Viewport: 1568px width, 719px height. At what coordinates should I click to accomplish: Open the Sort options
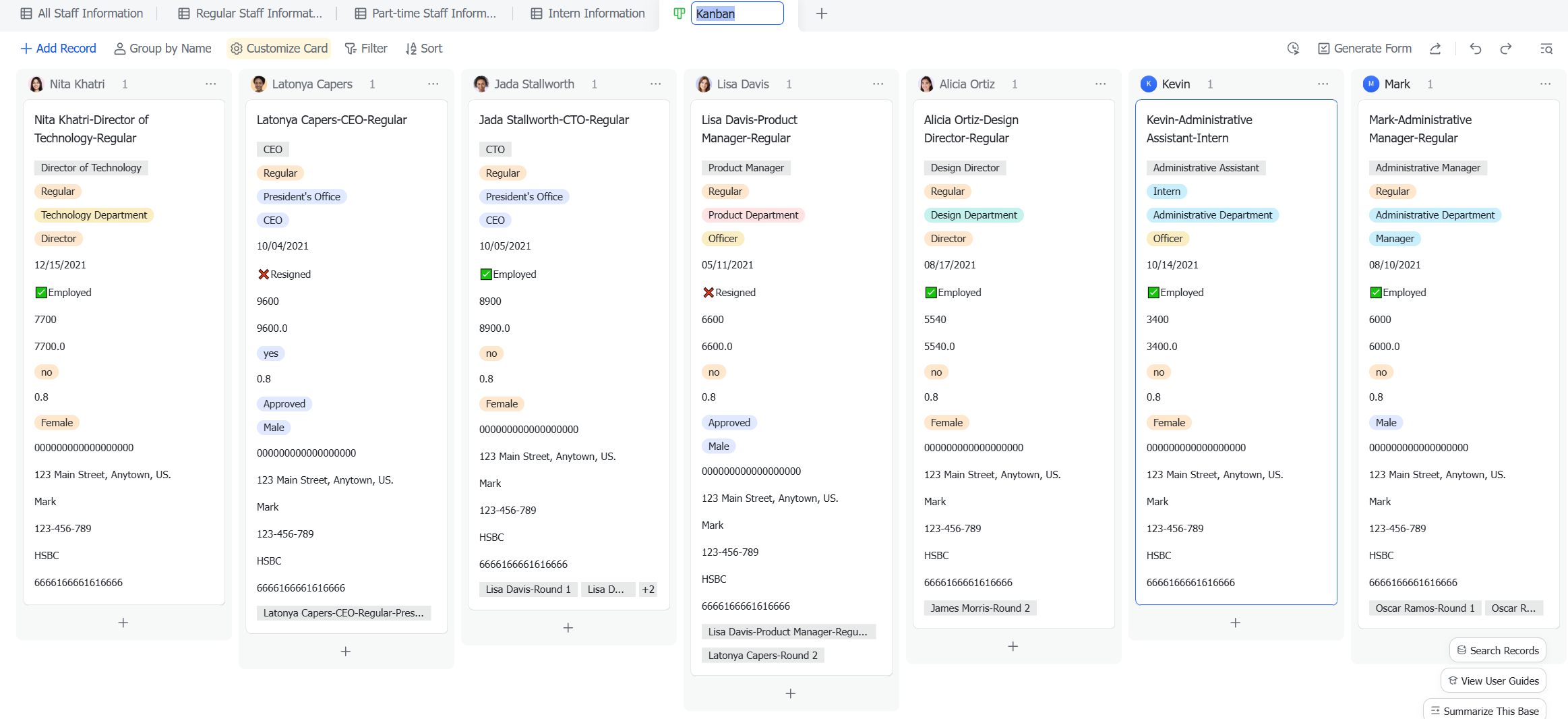point(424,49)
